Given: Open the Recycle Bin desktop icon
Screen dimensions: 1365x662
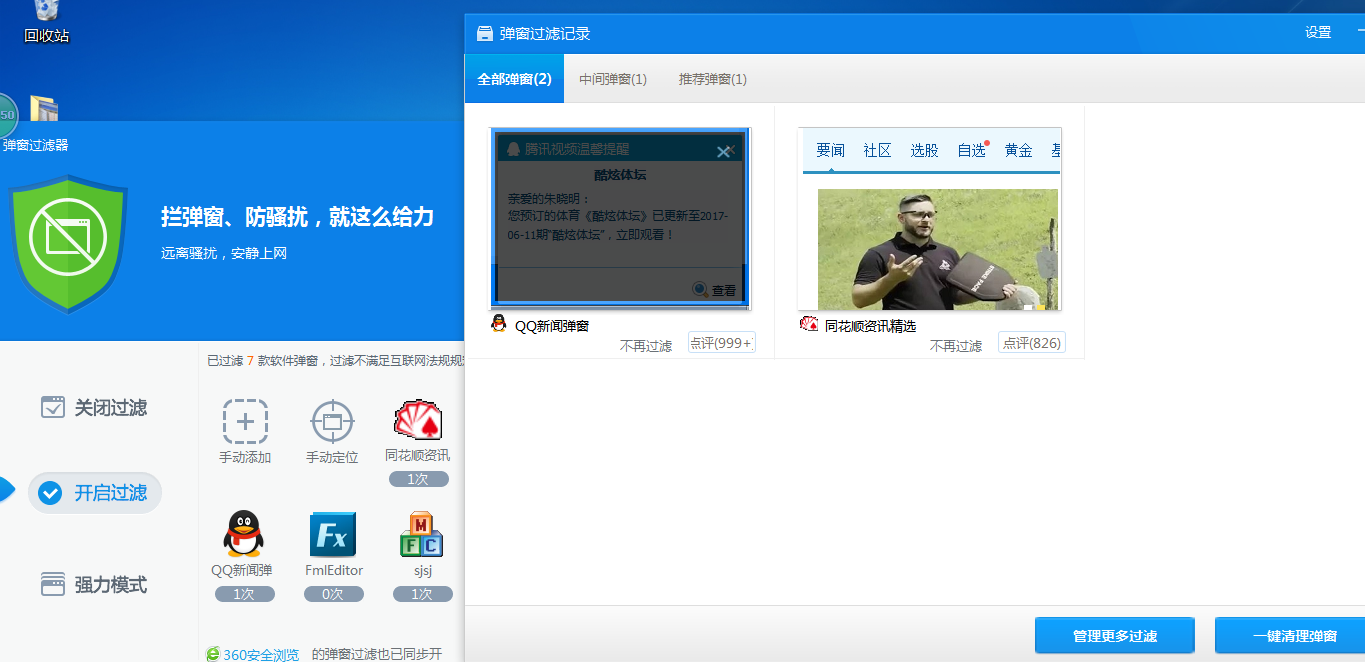Looking at the screenshot, I should coord(46,22).
